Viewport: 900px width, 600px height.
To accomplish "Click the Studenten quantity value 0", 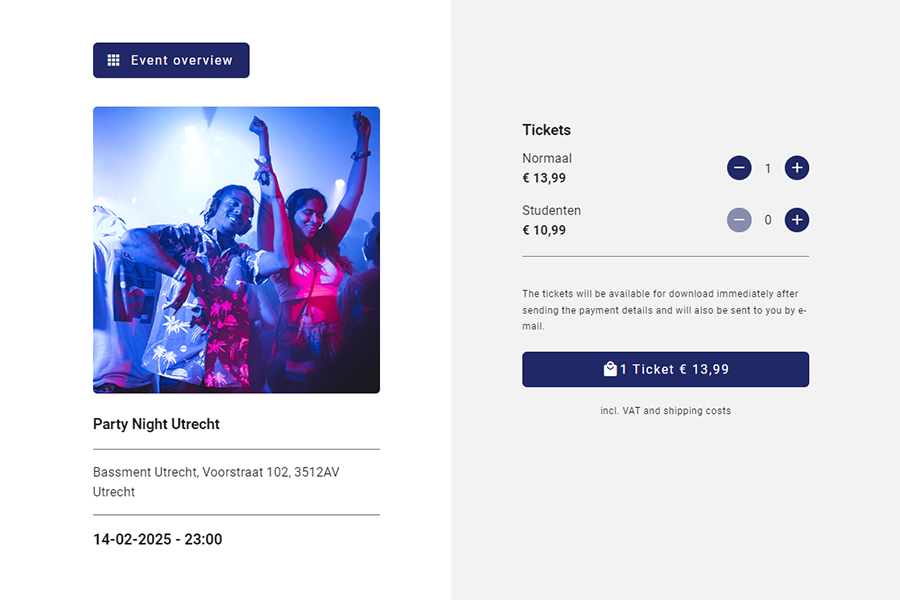I will pyautogui.click(x=768, y=220).
